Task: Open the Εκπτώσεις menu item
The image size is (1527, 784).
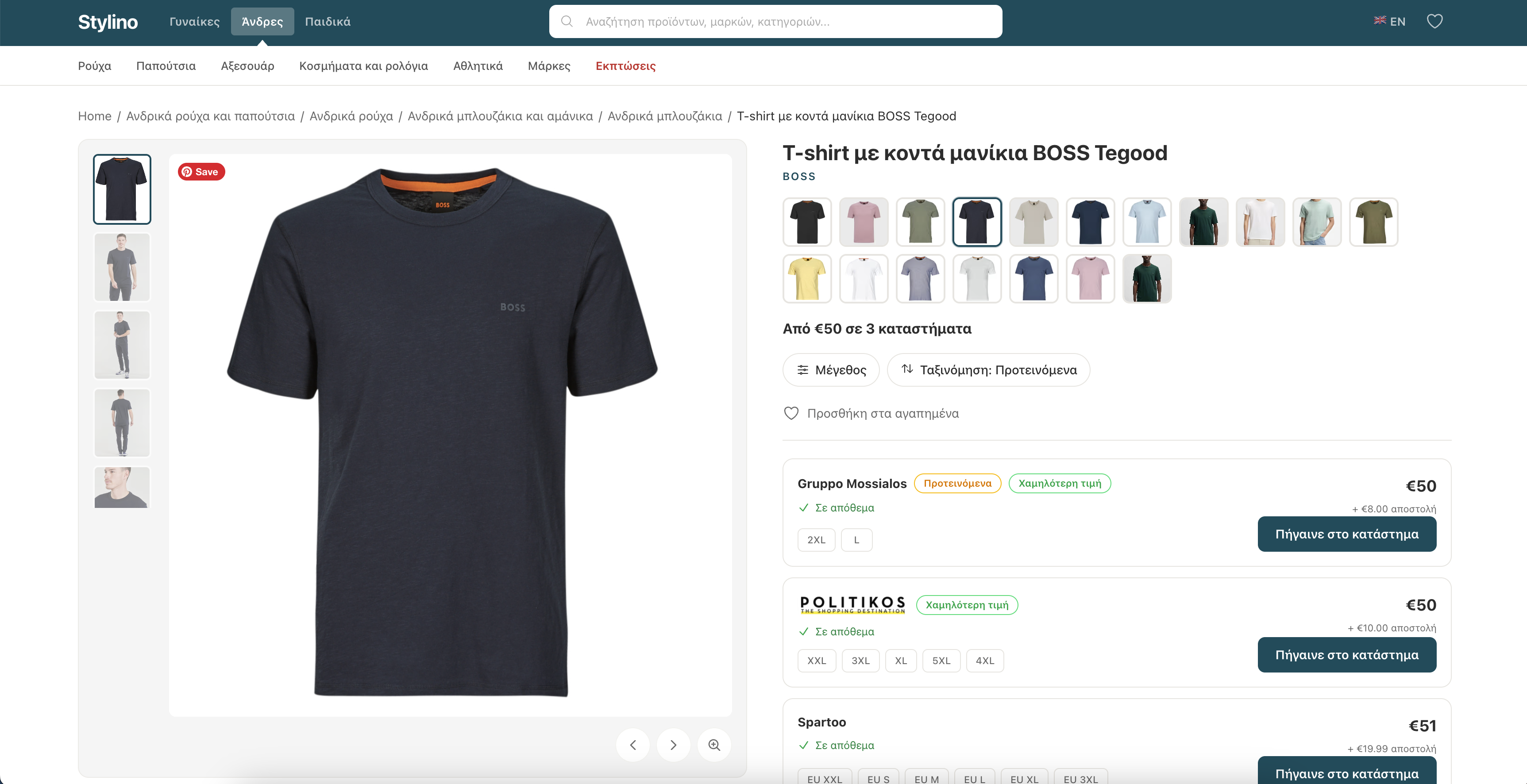Action: point(625,66)
